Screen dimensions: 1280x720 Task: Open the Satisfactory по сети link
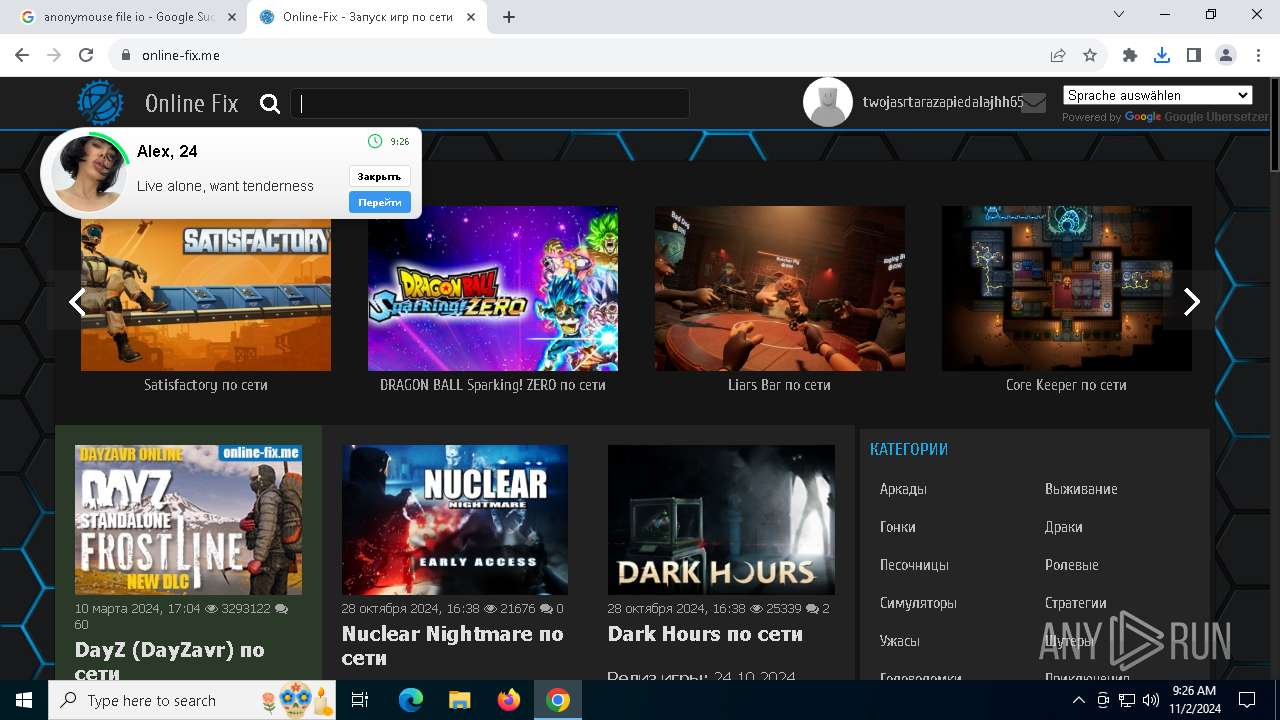tap(206, 385)
